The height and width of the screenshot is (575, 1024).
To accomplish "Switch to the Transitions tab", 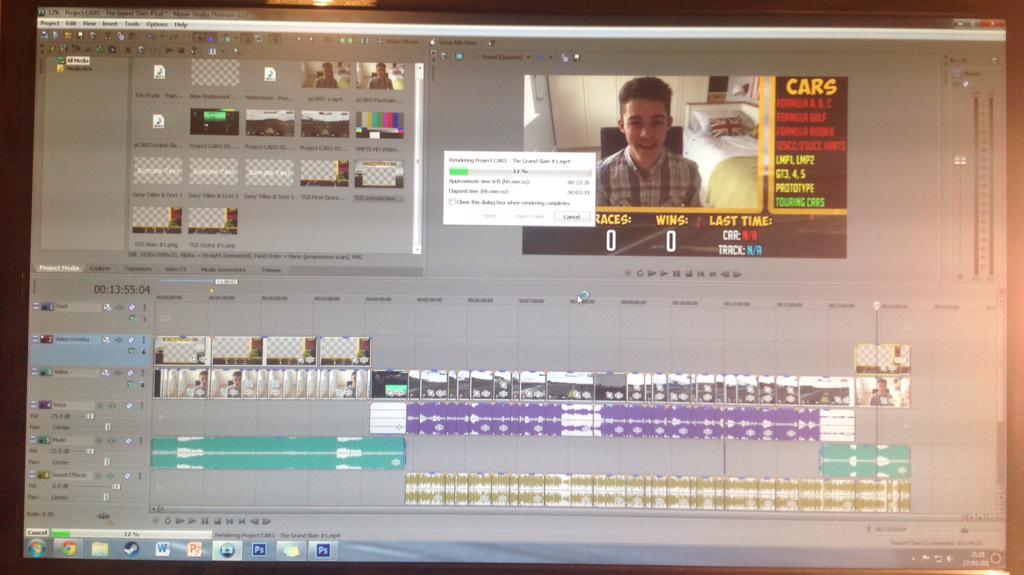I will pos(138,269).
